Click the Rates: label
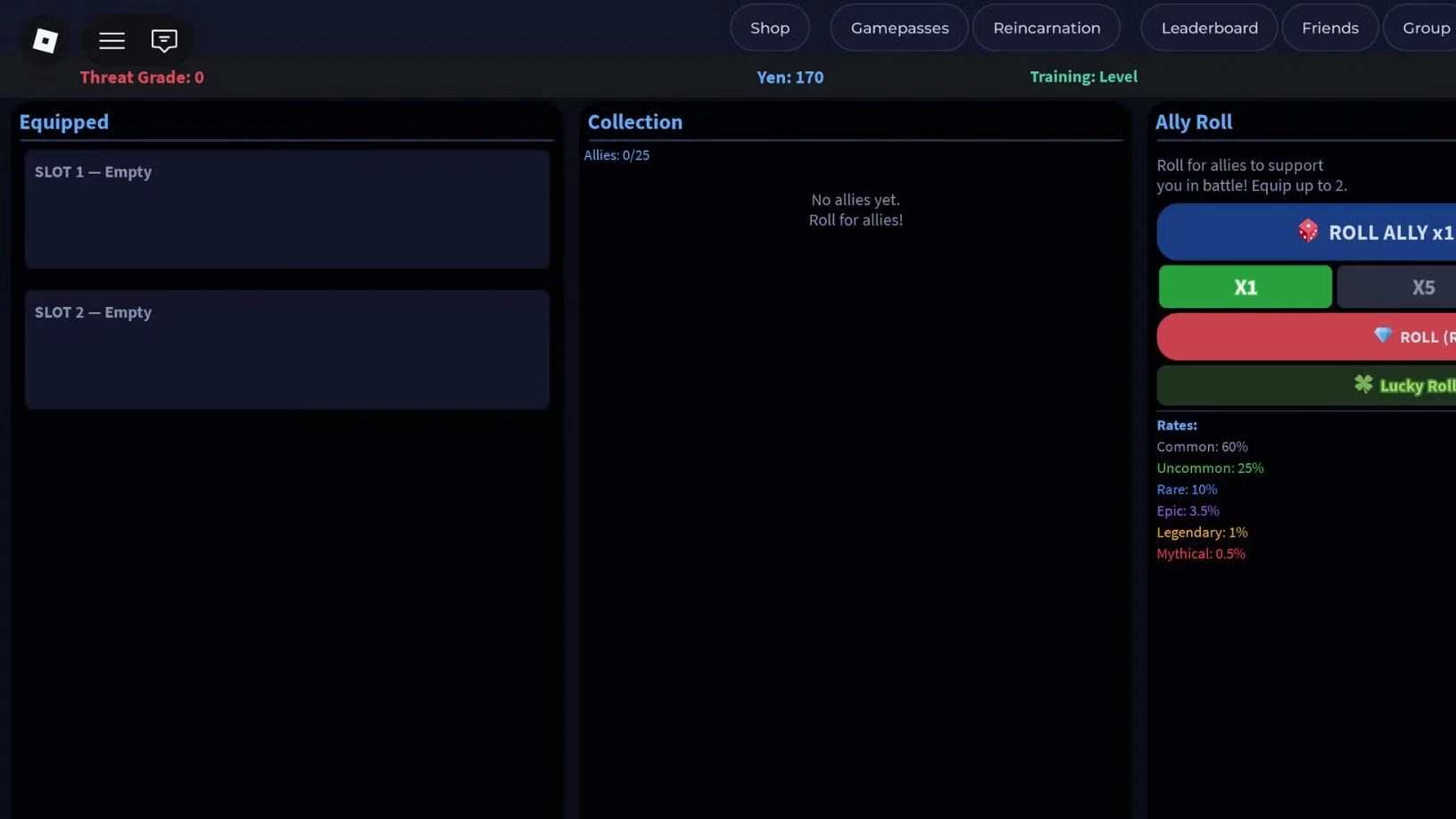Screen dimensions: 1456x819 pos(1177,426)
